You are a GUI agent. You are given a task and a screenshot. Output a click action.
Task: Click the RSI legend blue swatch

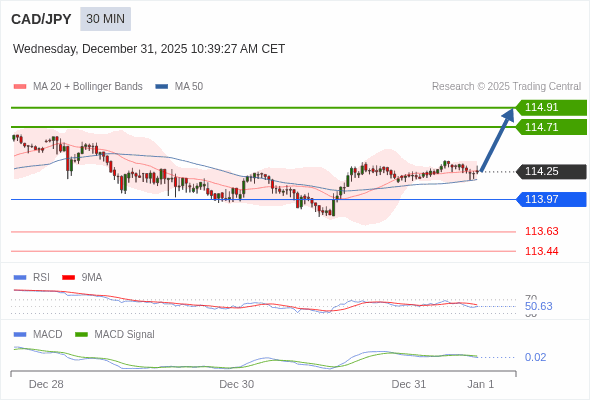coord(20,278)
